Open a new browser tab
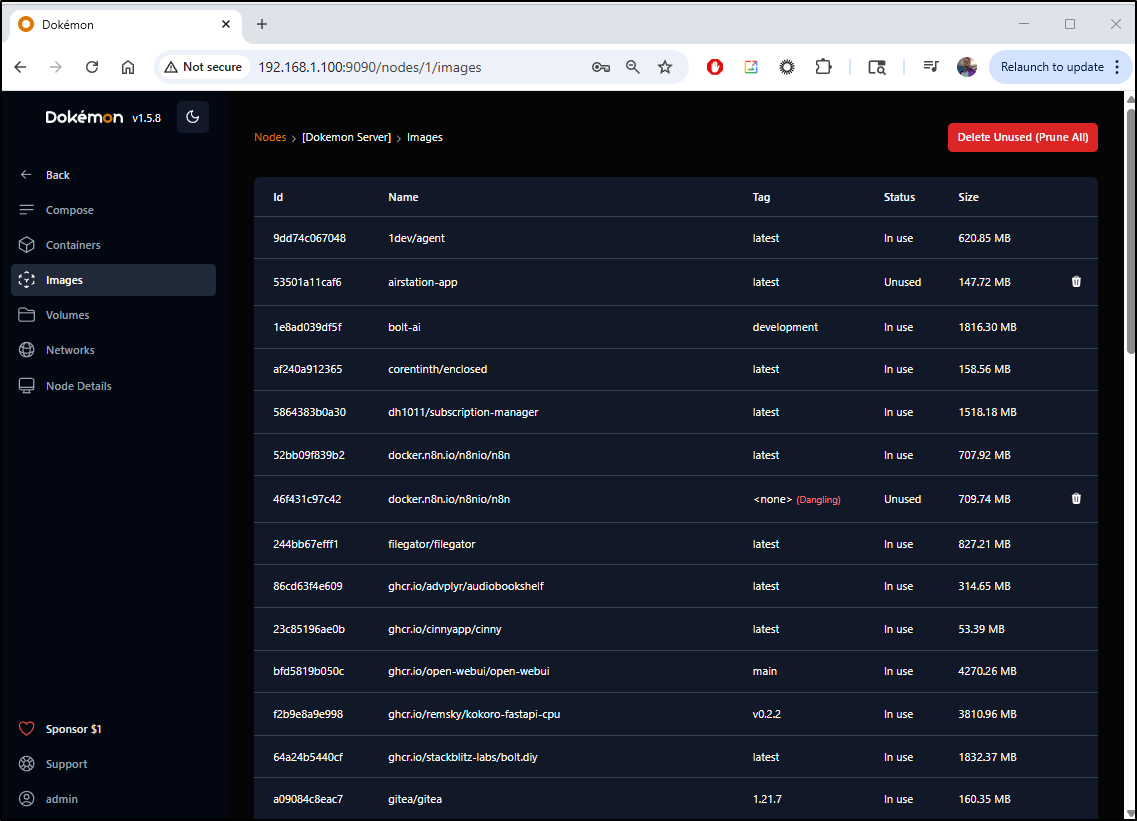The height and width of the screenshot is (821, 1137). [x=262, y=24]
